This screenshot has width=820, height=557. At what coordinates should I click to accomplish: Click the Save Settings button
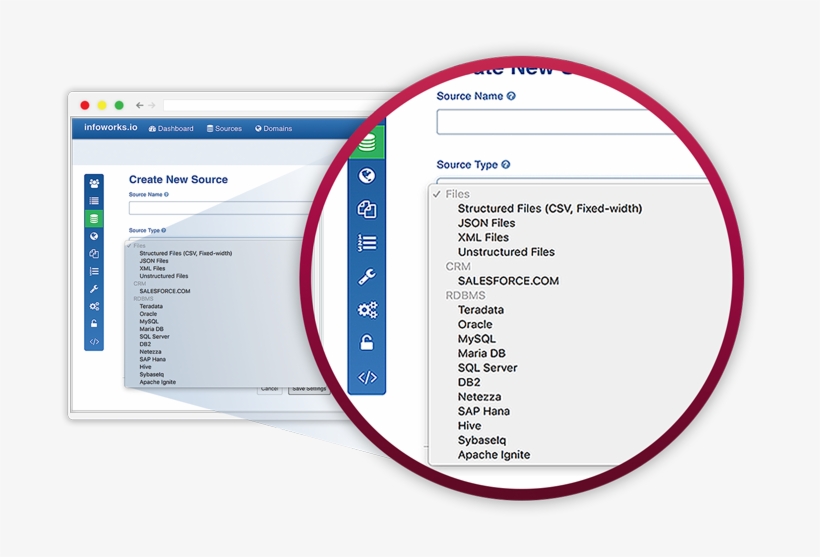coord(309,390)
